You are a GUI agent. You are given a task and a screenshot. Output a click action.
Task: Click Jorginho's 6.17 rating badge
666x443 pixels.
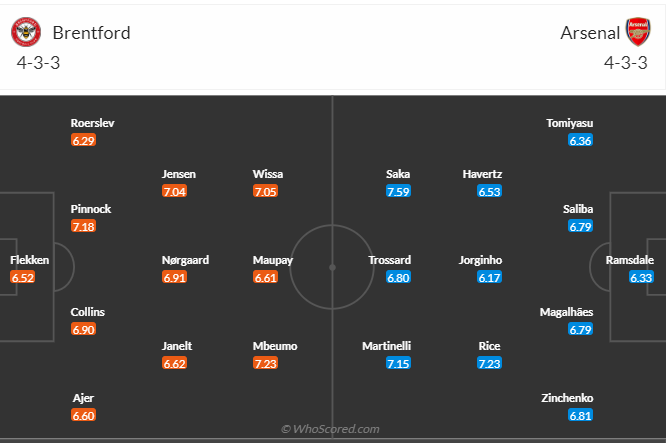click(x=489, y=277)
